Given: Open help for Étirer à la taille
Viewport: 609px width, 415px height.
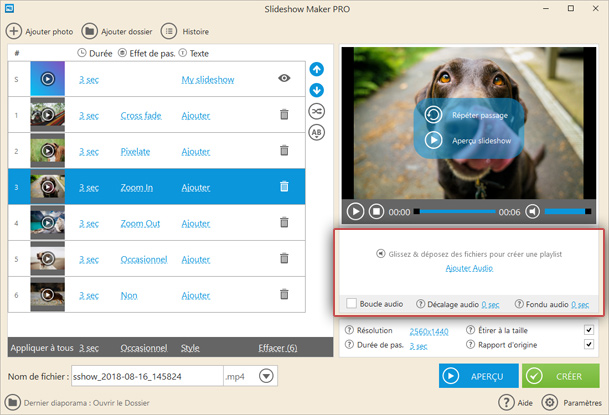Looking at the screenshot, I should coord(470,330).
